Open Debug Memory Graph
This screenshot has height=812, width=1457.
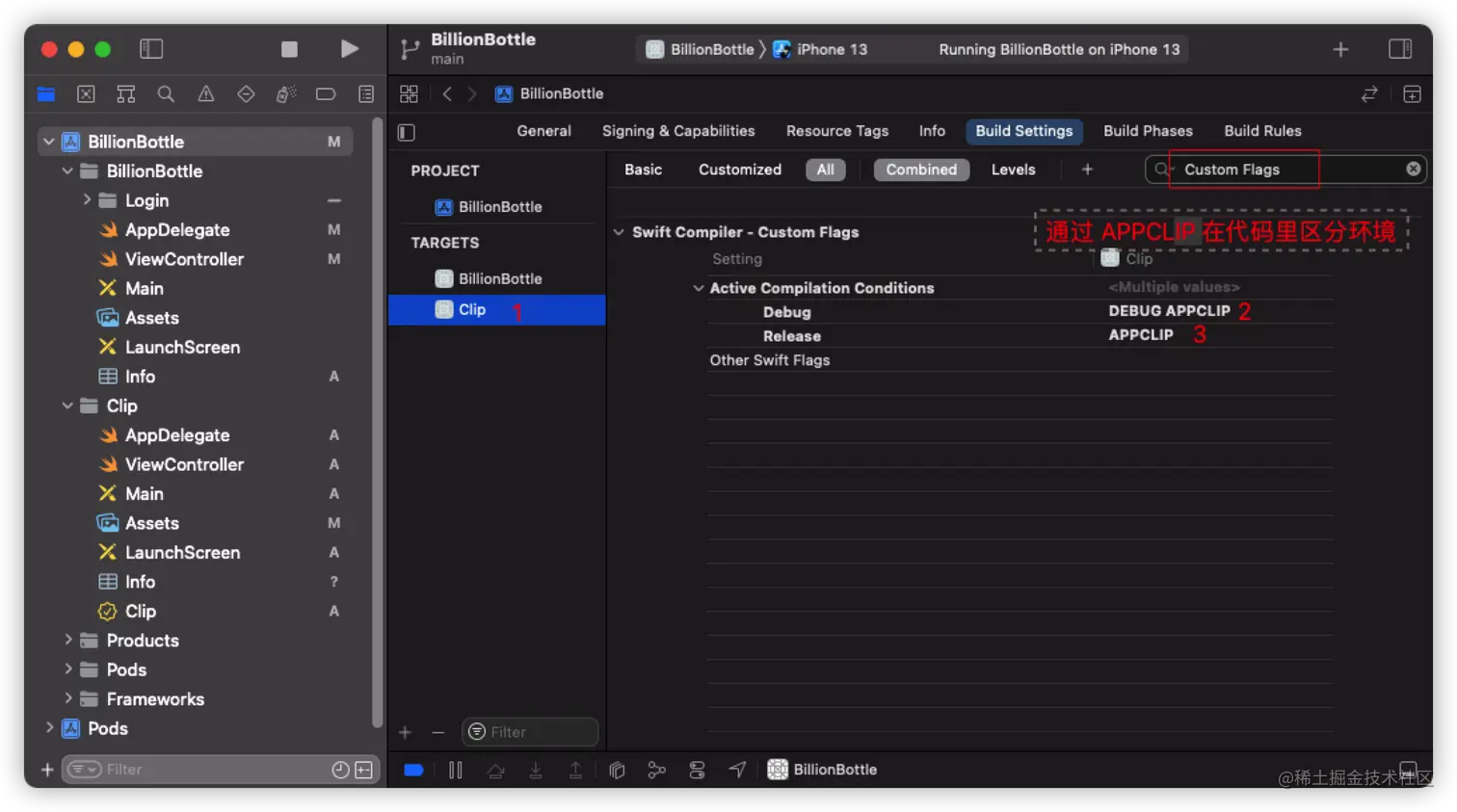coord(657,770)
